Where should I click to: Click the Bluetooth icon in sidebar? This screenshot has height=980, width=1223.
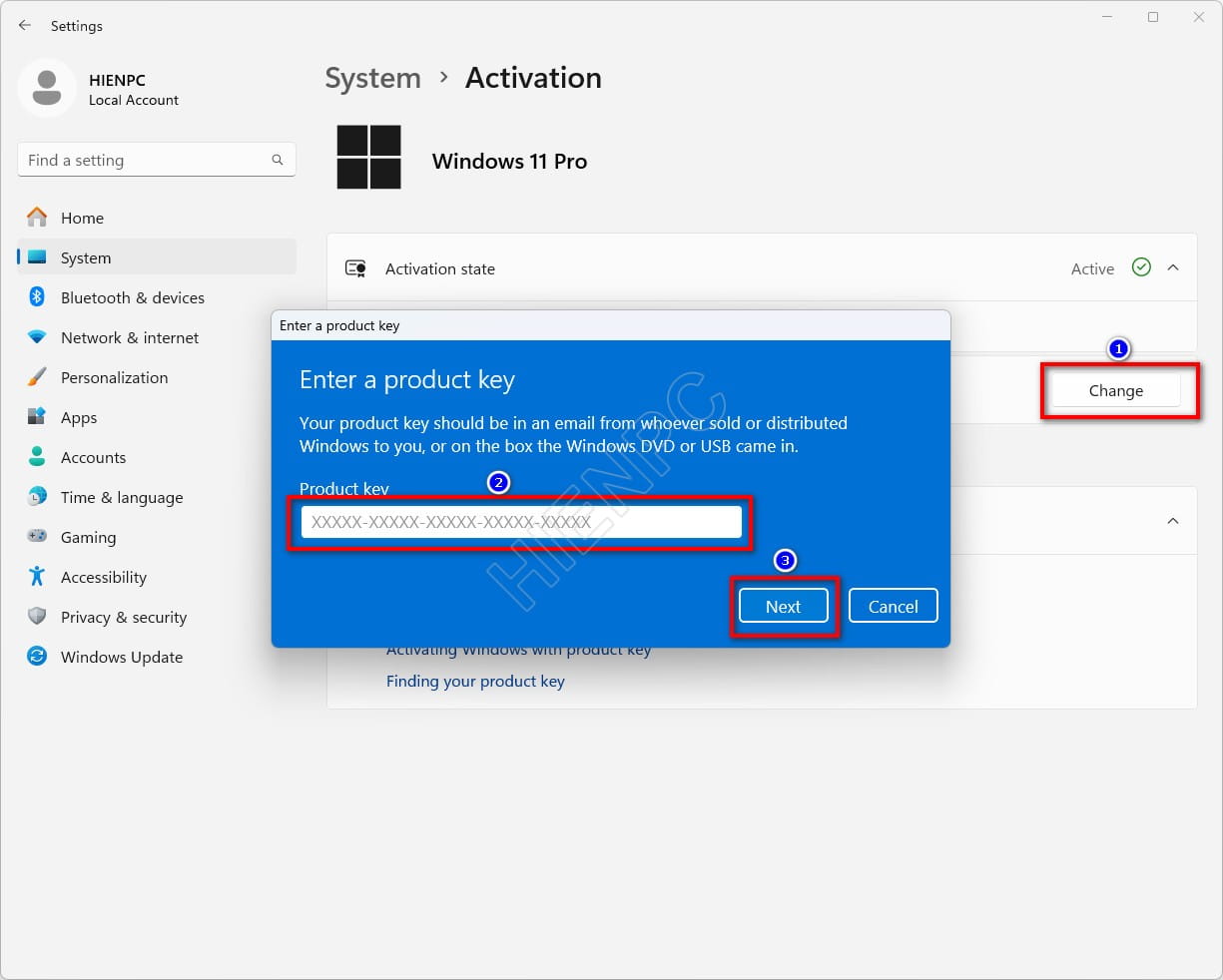pos(37,297)
